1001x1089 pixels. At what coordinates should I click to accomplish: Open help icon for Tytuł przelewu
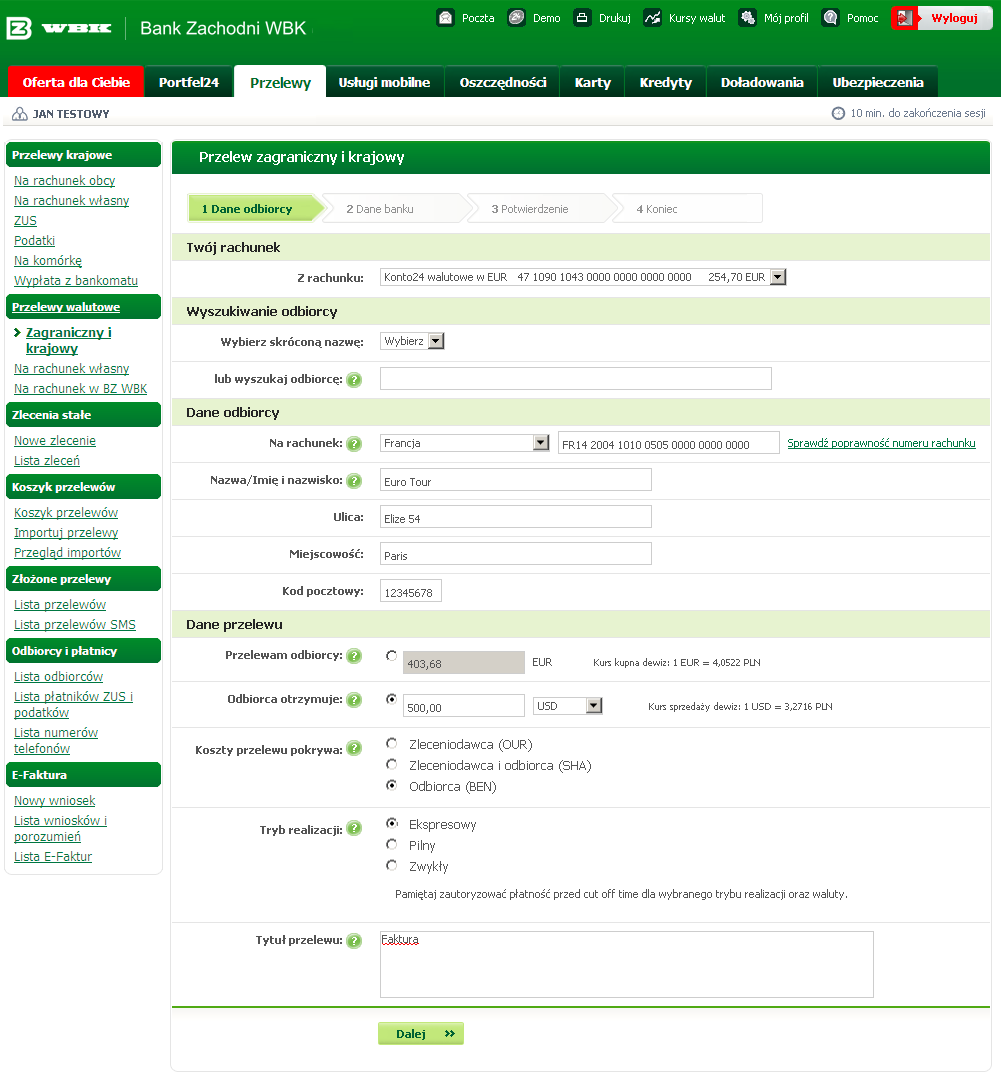click(354, 941)
